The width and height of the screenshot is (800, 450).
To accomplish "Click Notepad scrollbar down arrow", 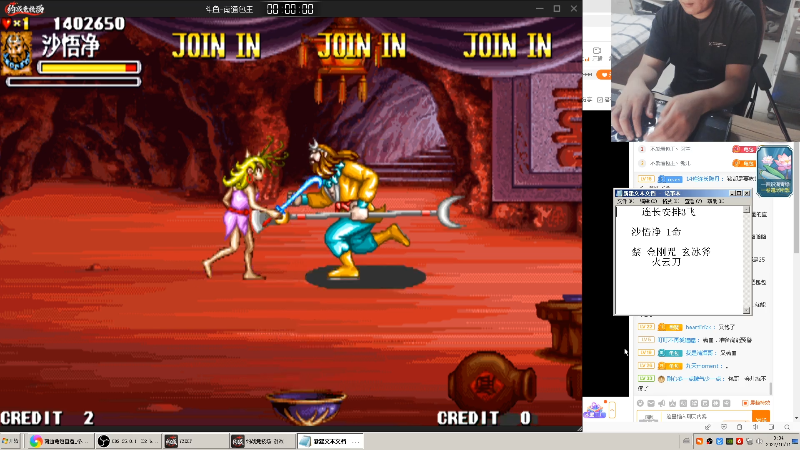I will click(746, 310).
